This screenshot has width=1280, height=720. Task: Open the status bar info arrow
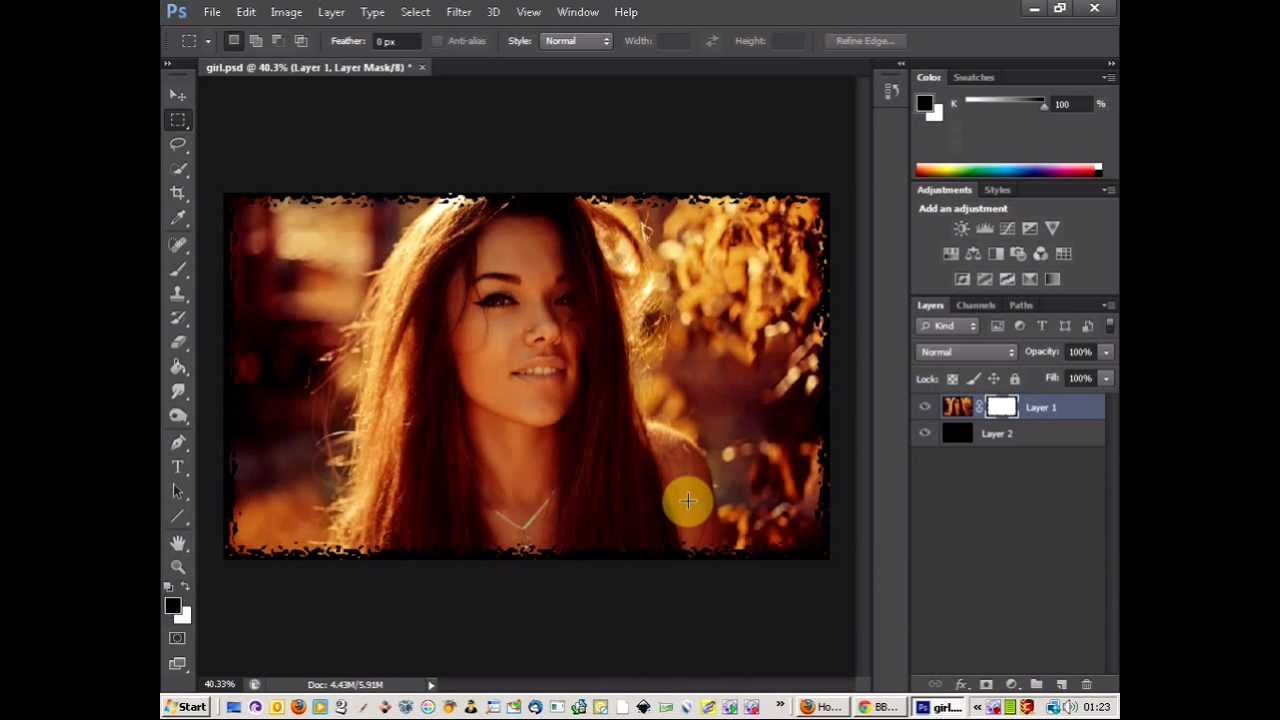coord(431,685)
